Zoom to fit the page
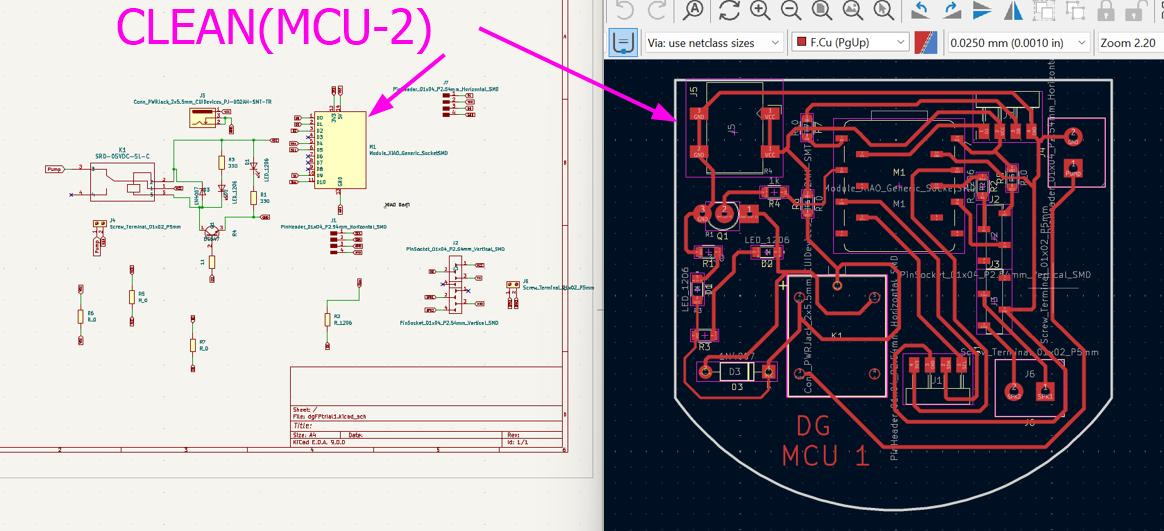1164x531 pixels. [x=822, y=10]
